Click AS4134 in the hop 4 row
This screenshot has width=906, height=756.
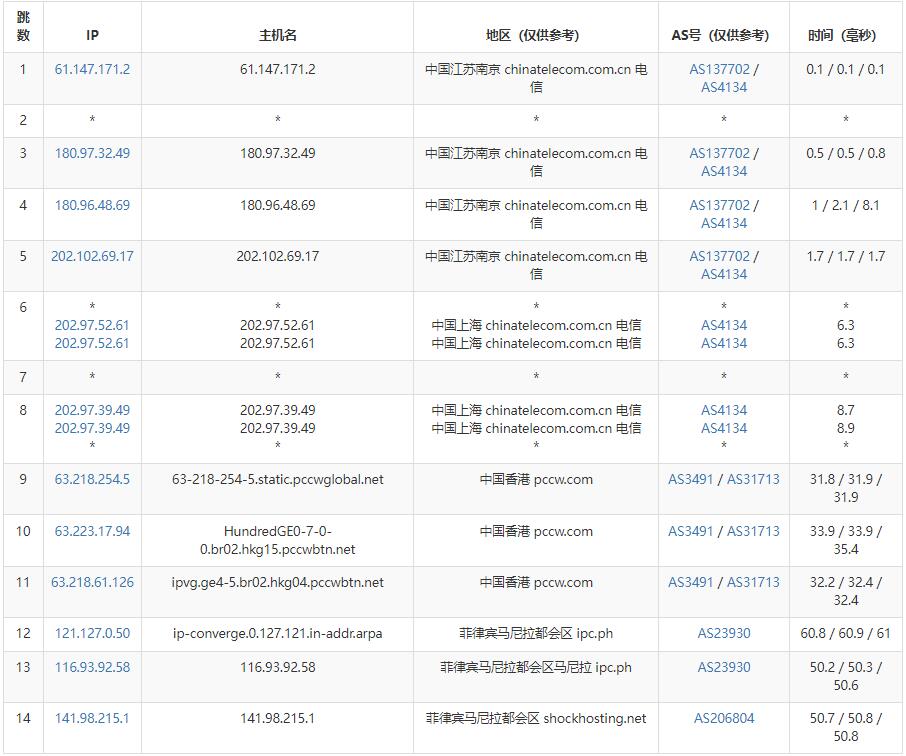click(724, 223)
